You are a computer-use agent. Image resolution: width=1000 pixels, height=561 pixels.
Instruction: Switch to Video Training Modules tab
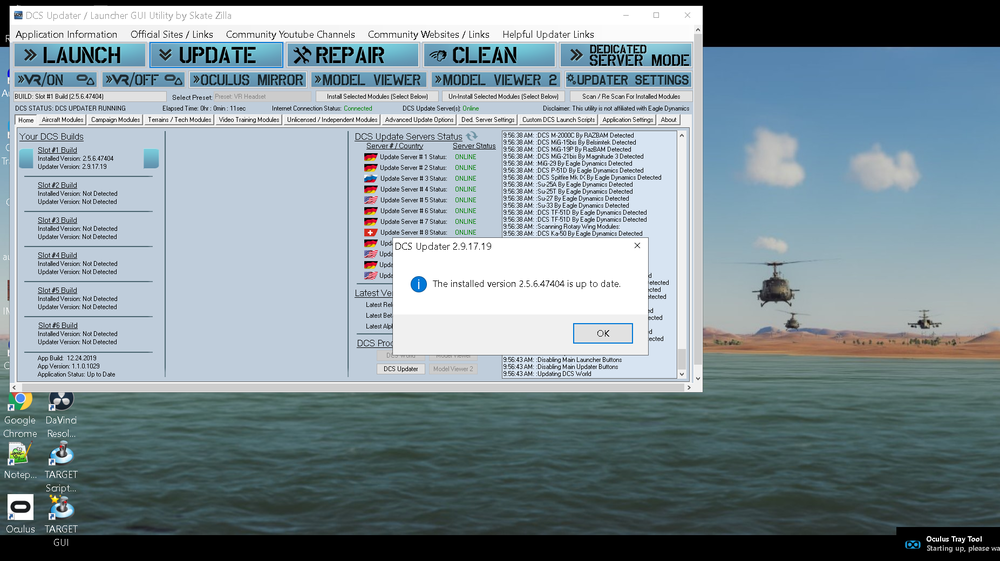[x=248, y=120]
